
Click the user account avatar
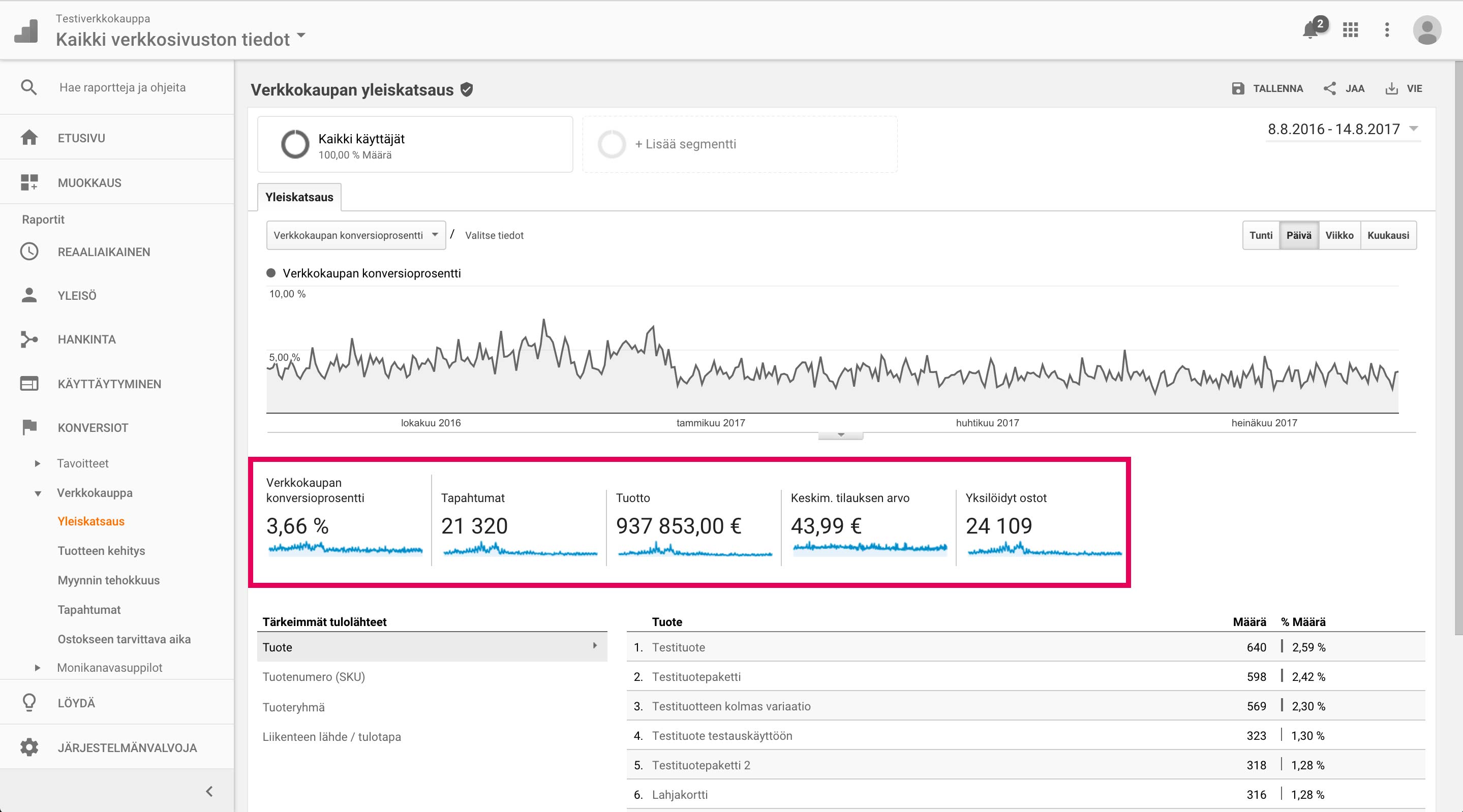pos(1426,29)
